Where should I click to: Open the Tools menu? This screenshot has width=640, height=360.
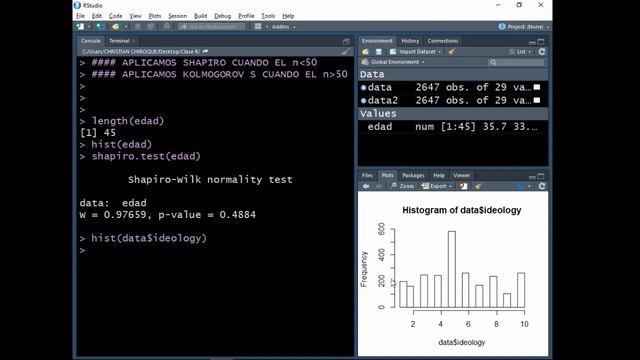268,16
